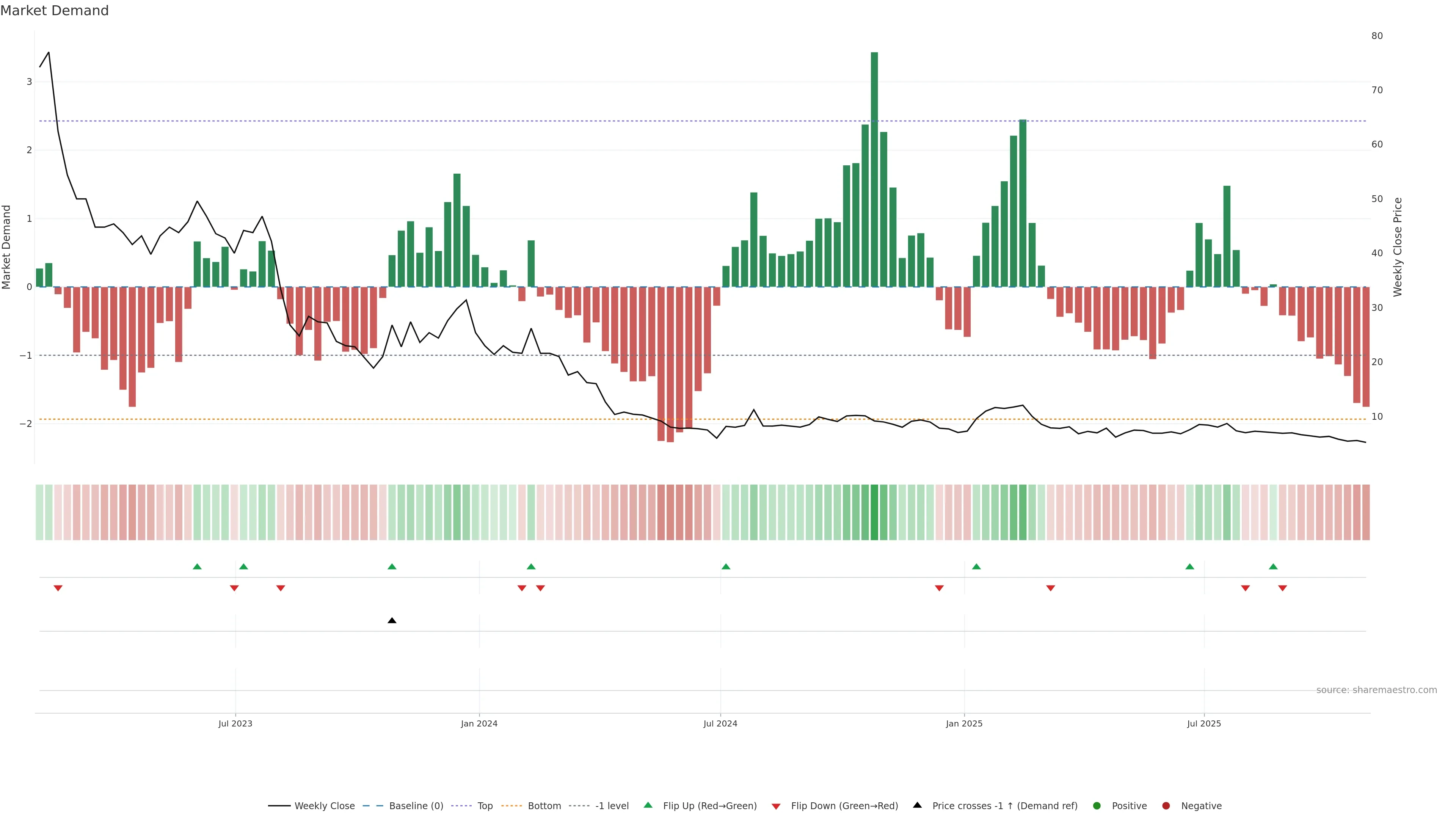1456x819 pixels.
Task: Click the Jan 2025 axis label
Action: click(x=964, y=723)
